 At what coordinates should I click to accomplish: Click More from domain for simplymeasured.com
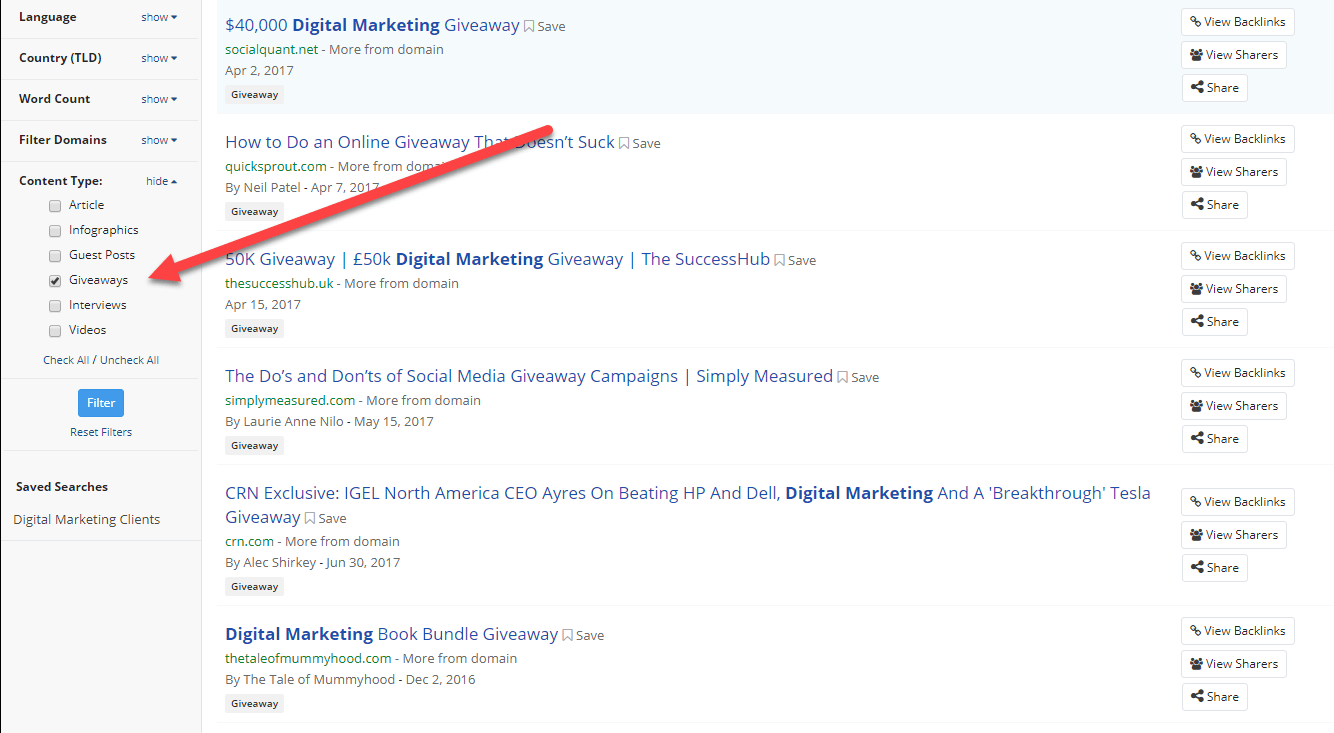click(423, 400)
